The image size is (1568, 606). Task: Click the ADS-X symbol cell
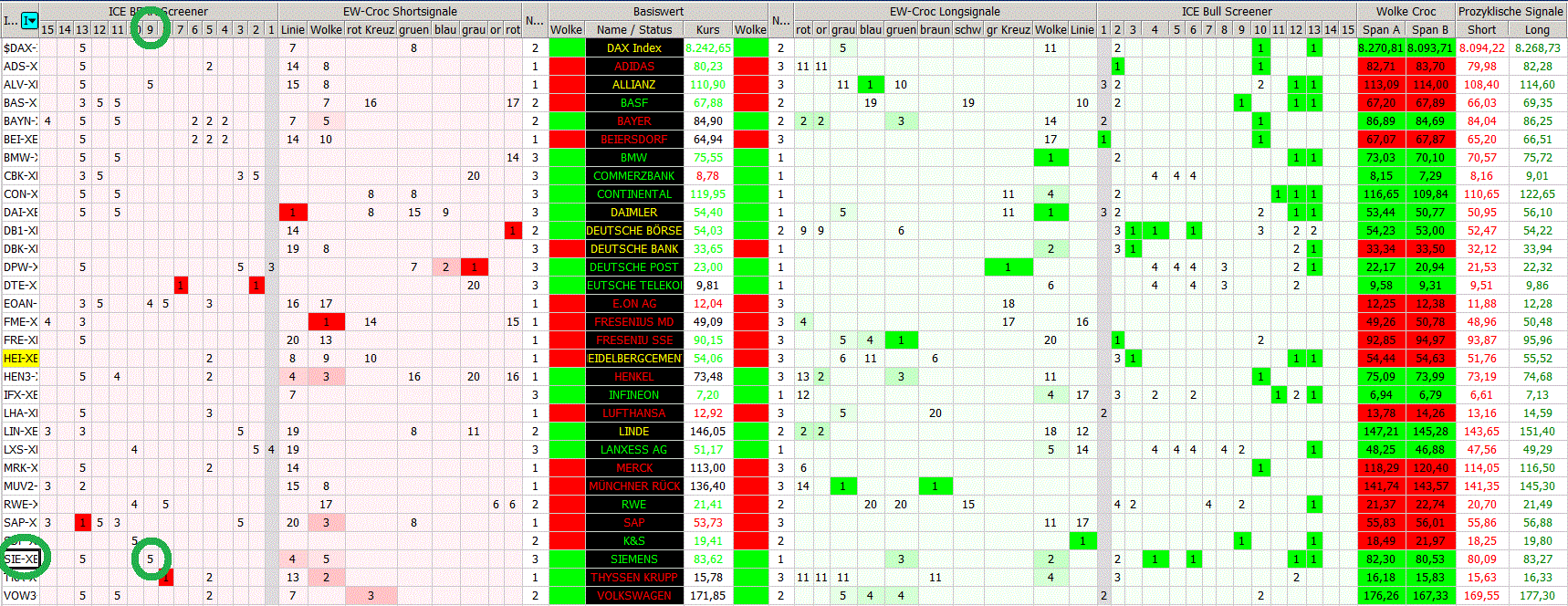[x=21, y=66]
